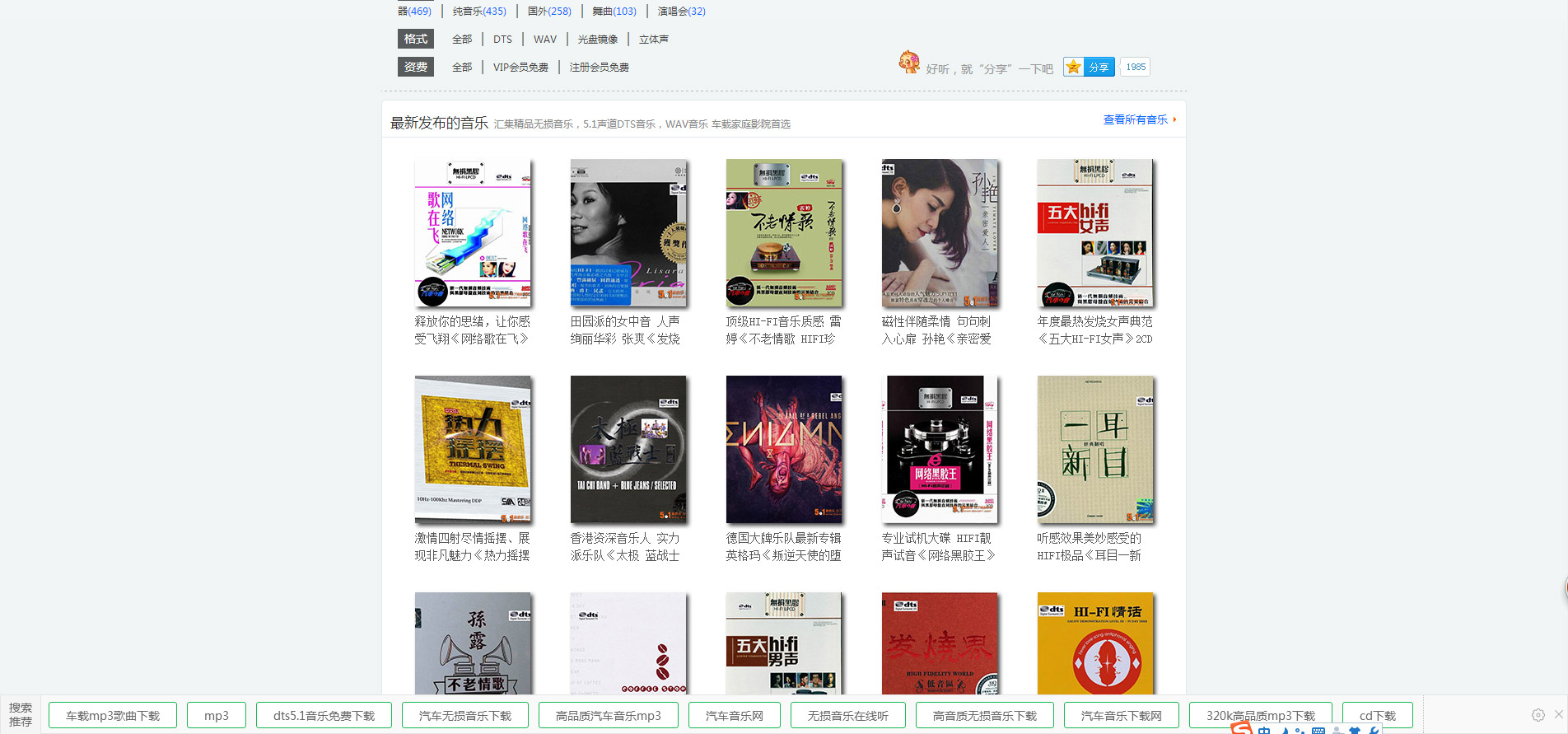The height and width of the screenshot is (734, 1568).
Task: Close the search recommendation bar
Action: [x=1558, y=714]
